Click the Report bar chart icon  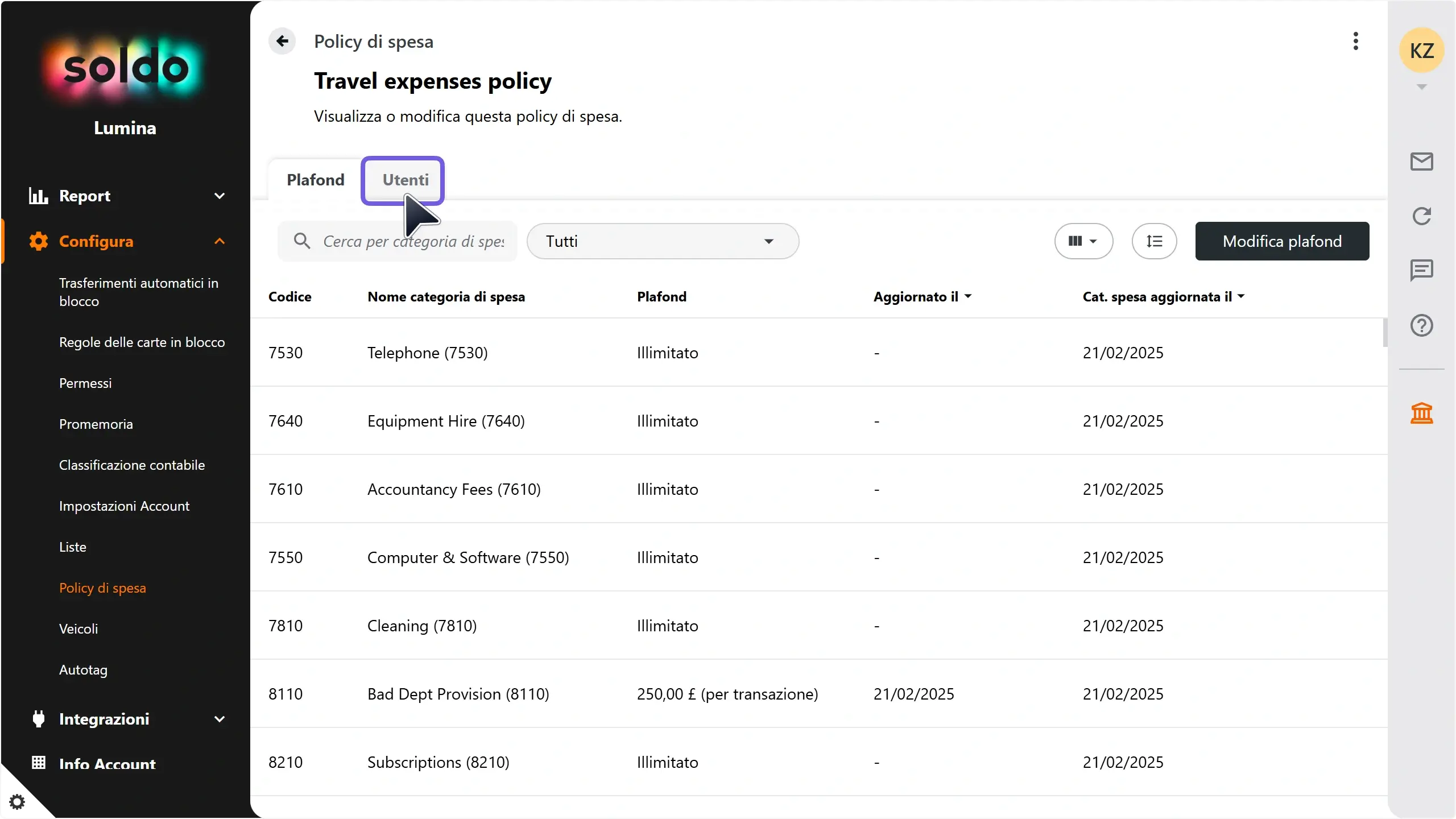click(x=38, y=196)
